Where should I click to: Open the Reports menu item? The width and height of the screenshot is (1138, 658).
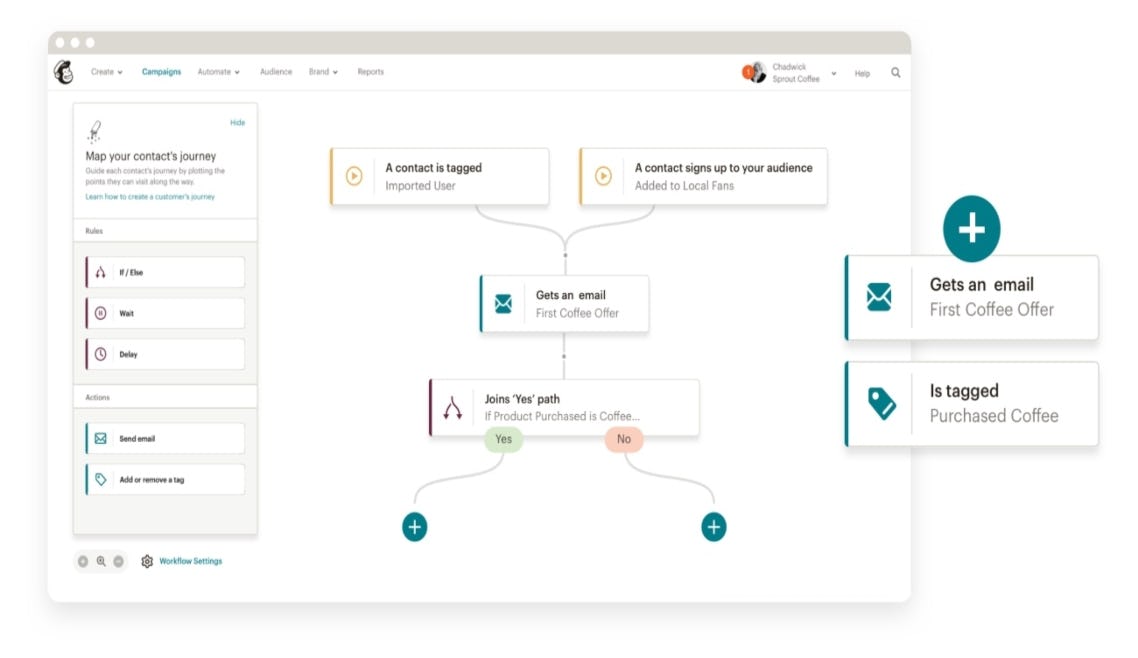coord(370,72)
